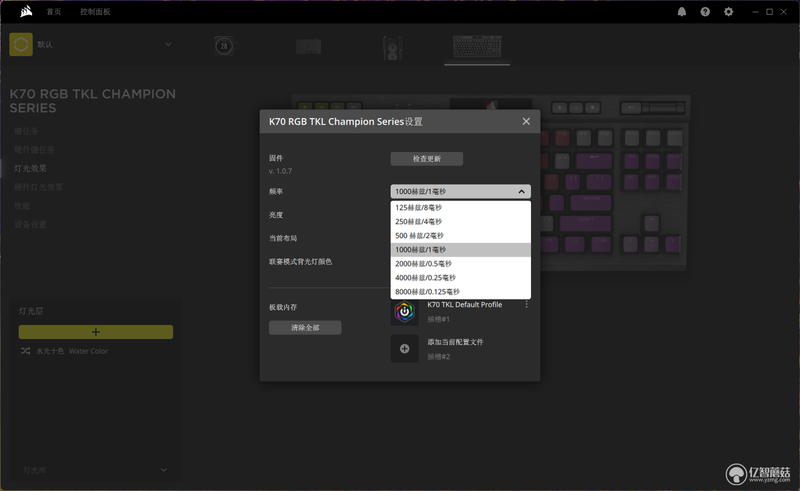Click 添加当前配置文件 label
Viewport: 800px width, 491px height.
point(455,342)
